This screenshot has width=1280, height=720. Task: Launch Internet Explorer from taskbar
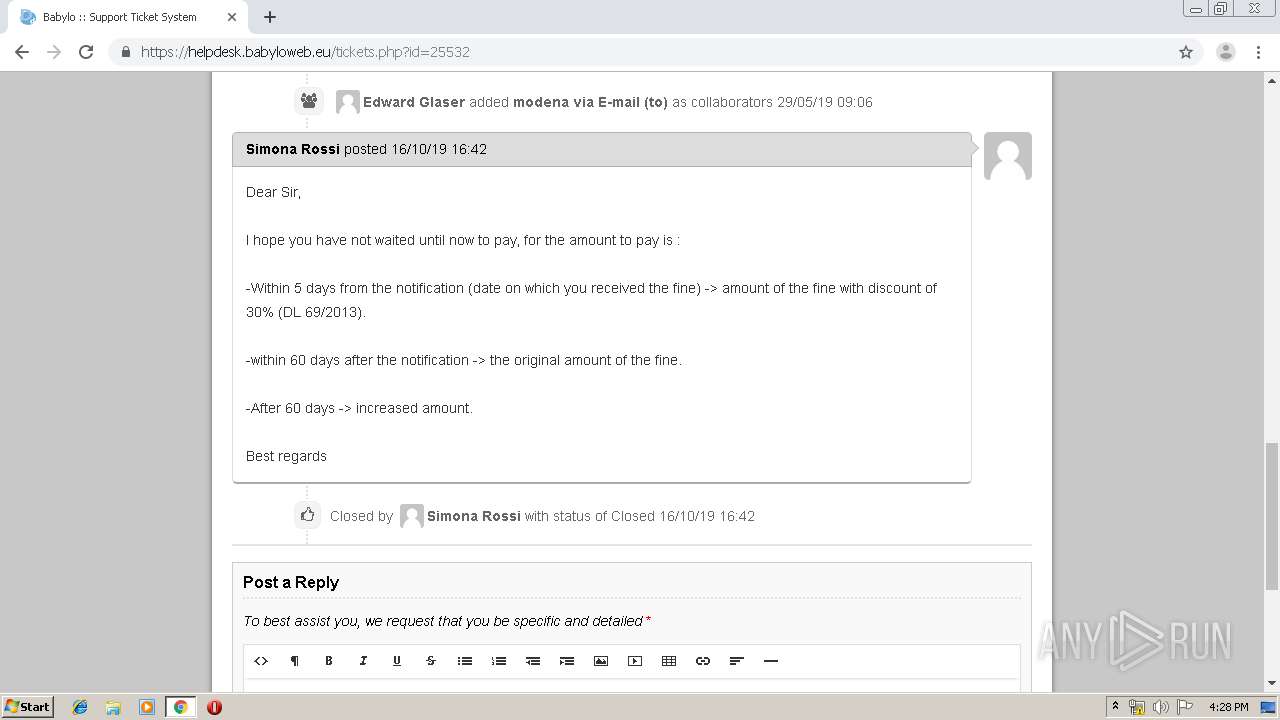(x=80, y=707)
